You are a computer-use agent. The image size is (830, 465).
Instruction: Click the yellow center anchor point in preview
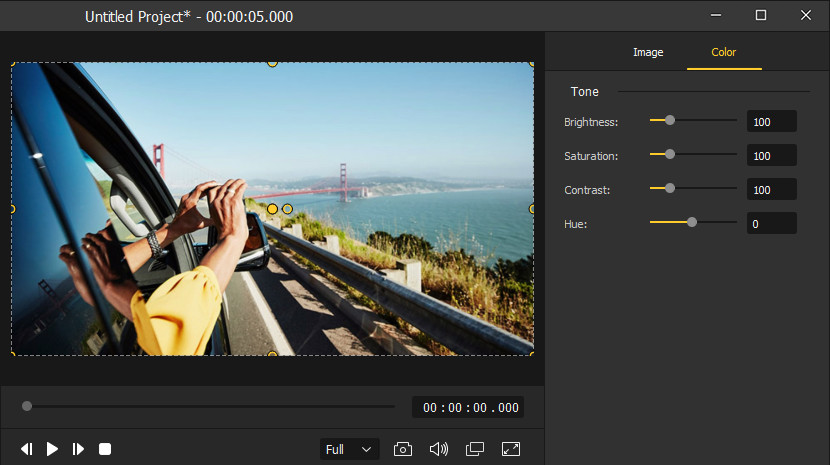[272, 209]
